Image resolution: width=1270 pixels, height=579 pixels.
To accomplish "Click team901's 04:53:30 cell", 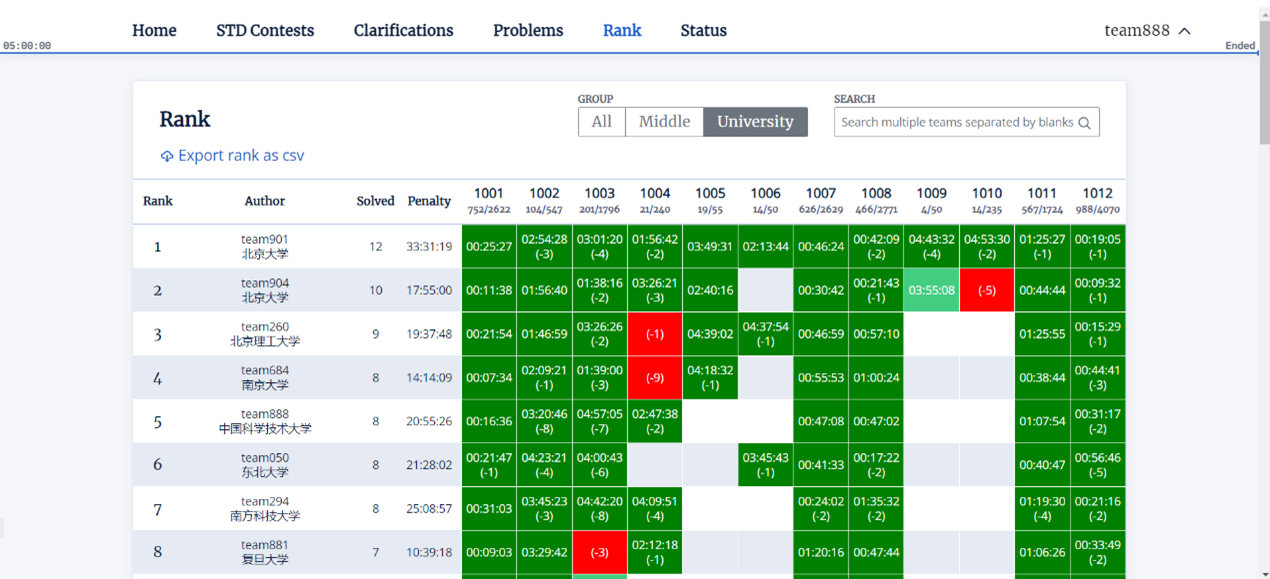I will (x=987, y=246).
